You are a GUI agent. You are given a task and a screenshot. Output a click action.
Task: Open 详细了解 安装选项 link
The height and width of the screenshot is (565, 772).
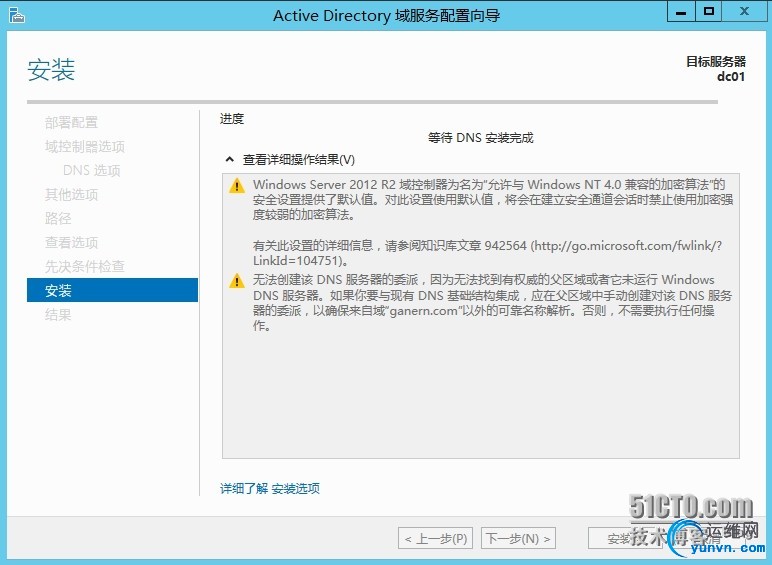tap(270, 489)
